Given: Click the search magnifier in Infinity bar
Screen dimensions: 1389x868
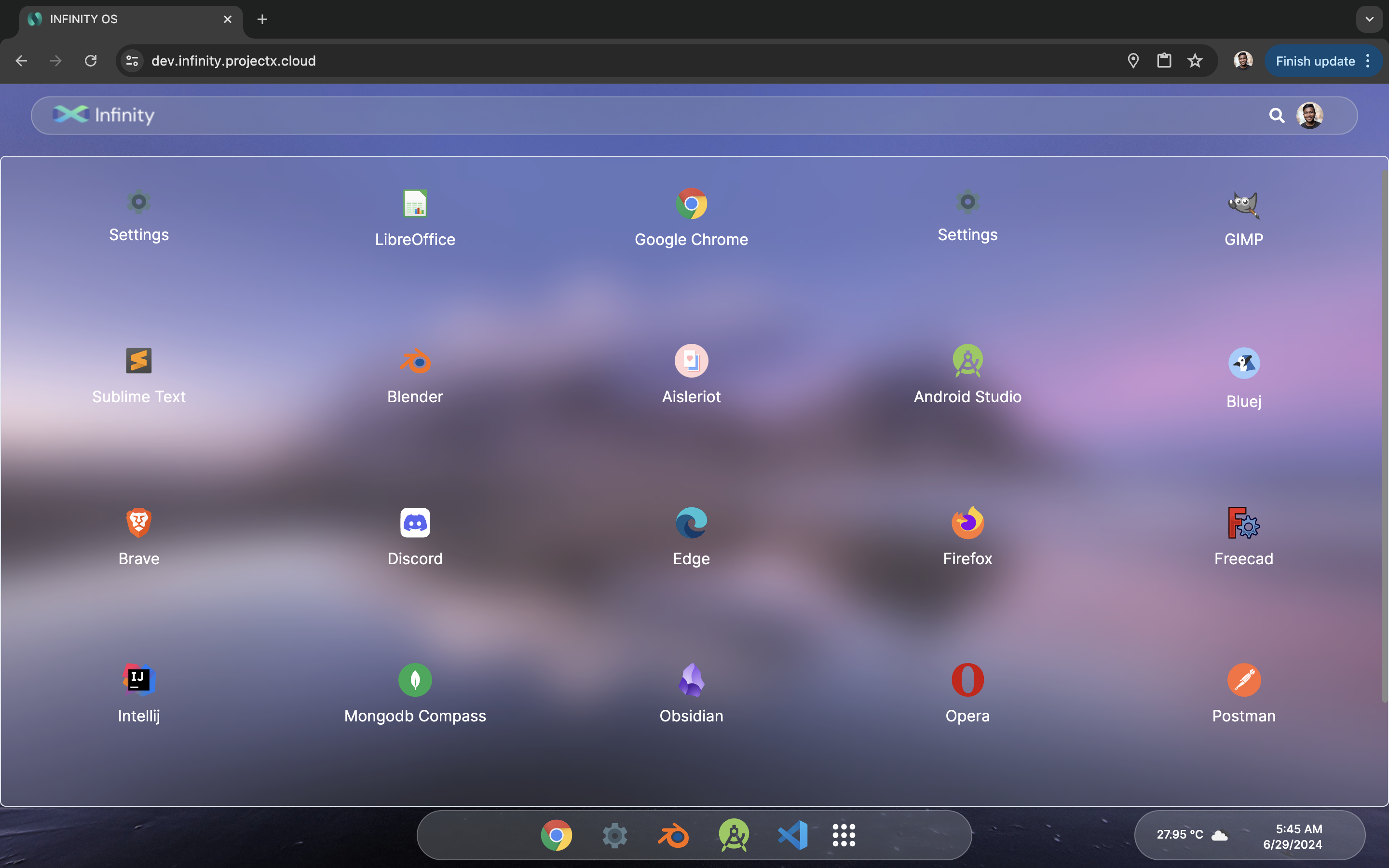Looking at the screenshot, I should click(x=1277, y=115).
